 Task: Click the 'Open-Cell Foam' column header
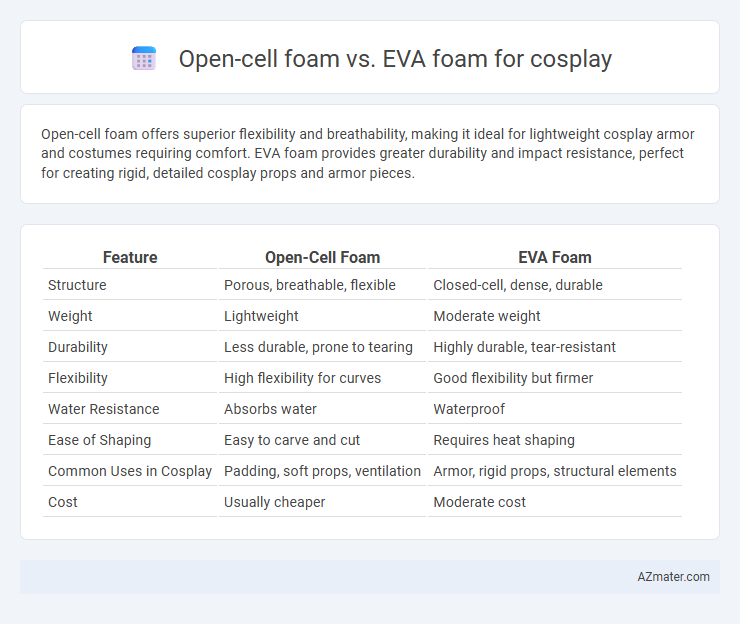point(322,257)
